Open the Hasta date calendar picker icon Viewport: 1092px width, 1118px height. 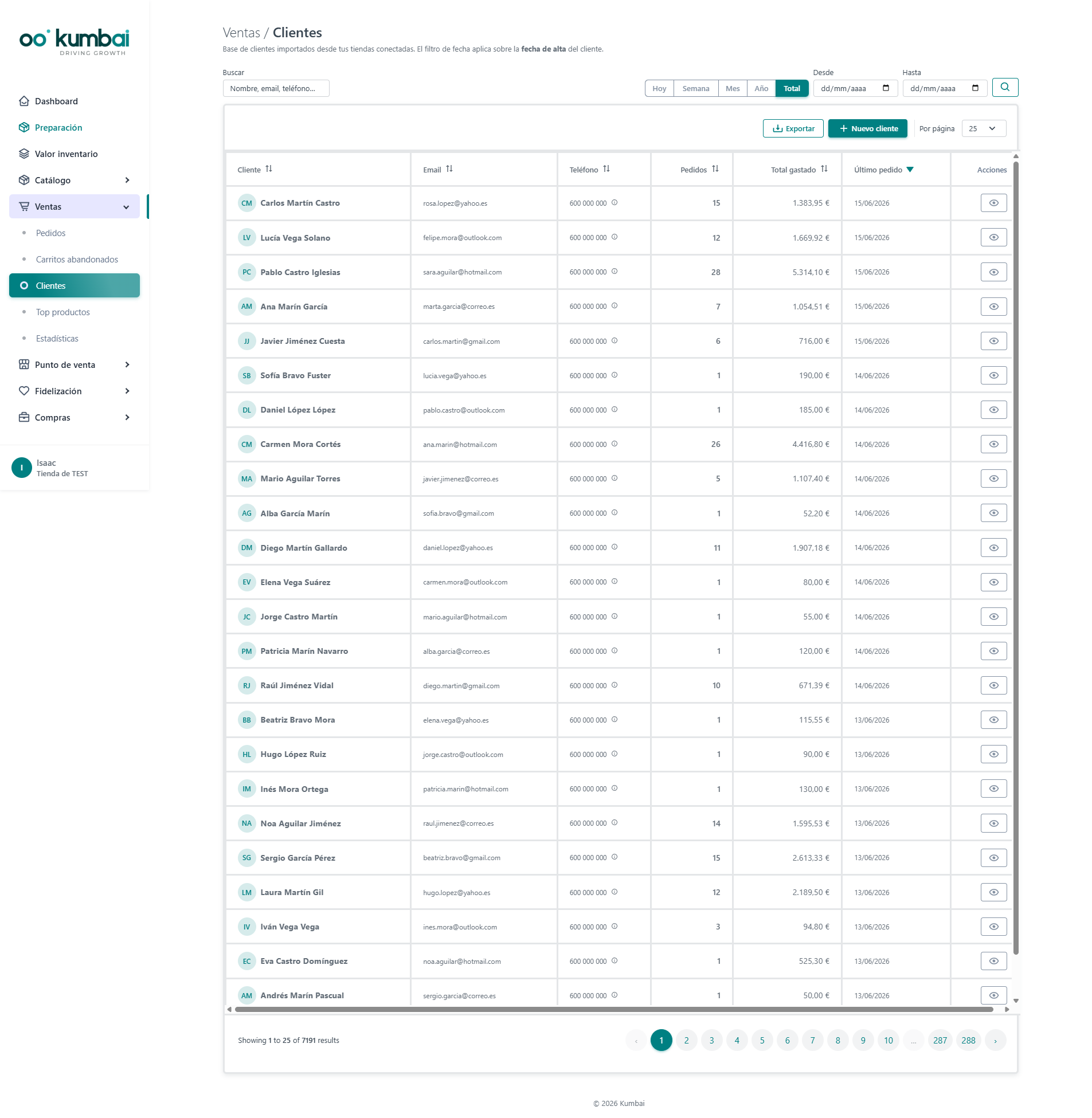pos(975,88)
